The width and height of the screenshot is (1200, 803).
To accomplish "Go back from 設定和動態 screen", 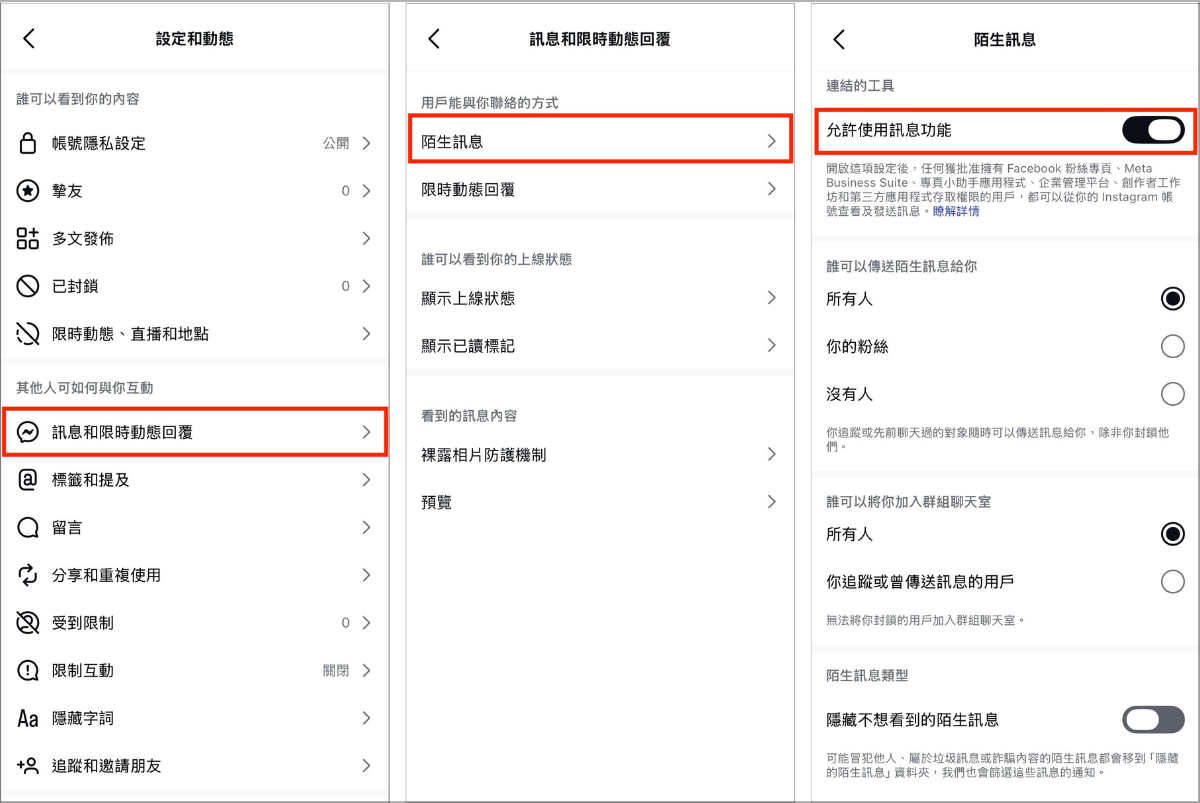I will tap(29, 39).
